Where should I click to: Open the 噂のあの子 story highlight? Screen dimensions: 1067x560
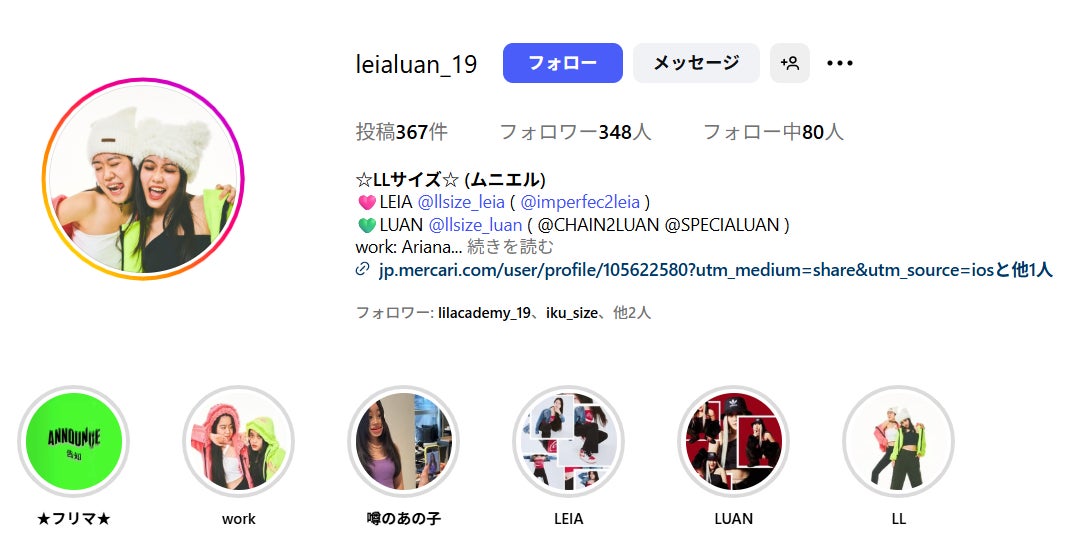[404, 441]
